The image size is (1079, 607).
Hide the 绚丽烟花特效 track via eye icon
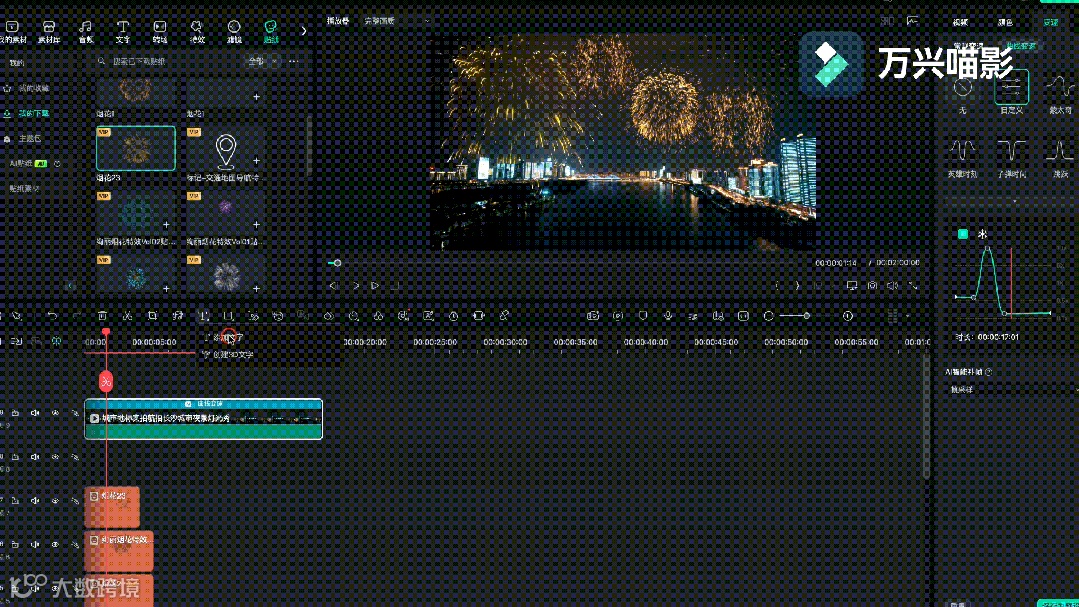[55, 544]
